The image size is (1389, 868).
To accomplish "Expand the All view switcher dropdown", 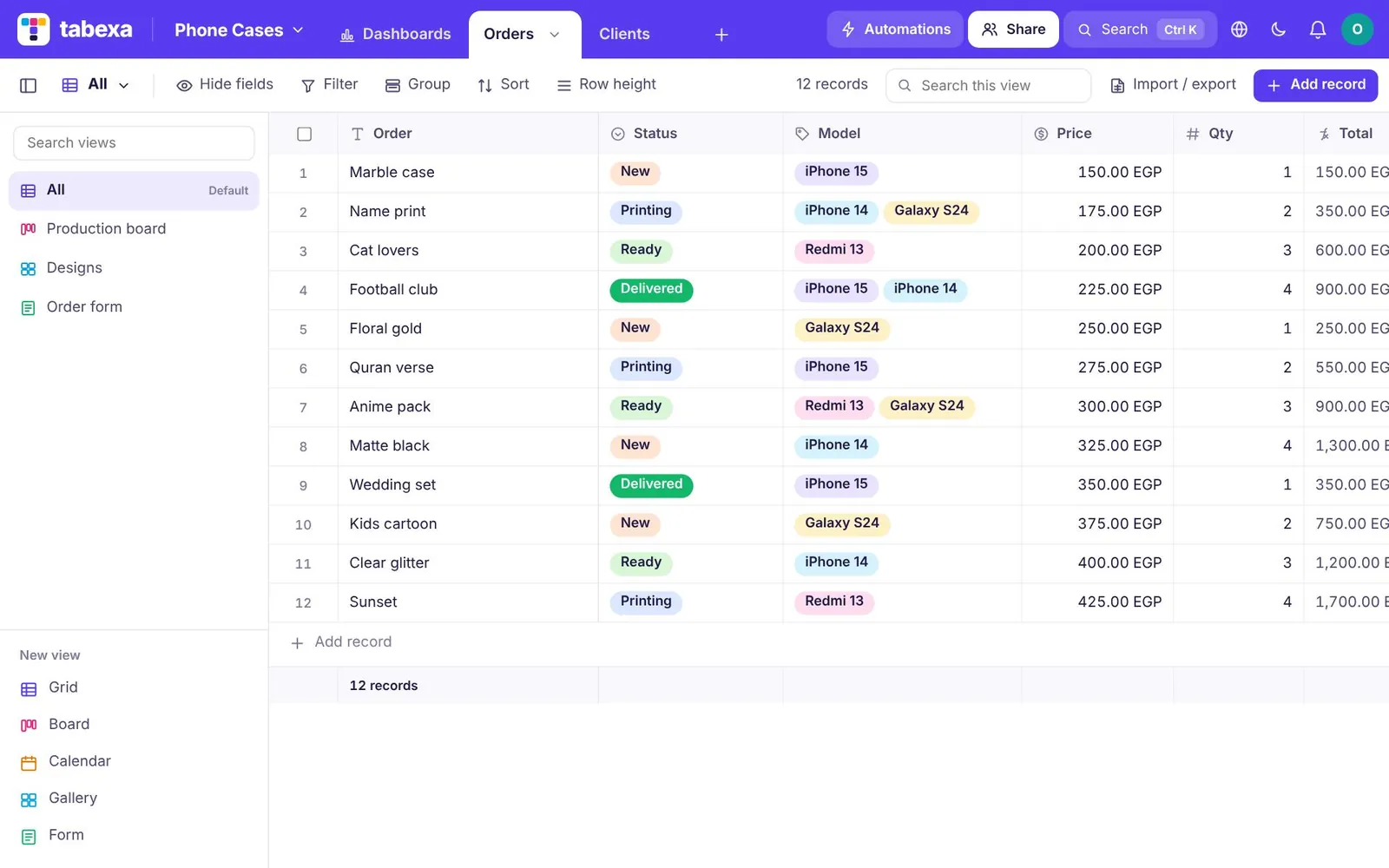I will tap(95, 84).
